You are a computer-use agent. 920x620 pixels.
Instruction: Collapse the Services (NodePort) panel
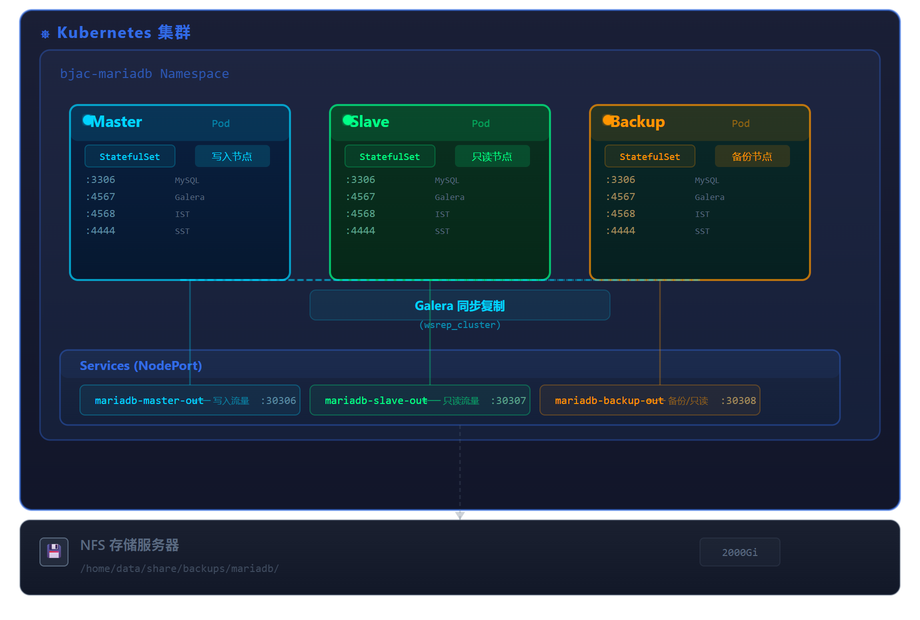point(140,366)
